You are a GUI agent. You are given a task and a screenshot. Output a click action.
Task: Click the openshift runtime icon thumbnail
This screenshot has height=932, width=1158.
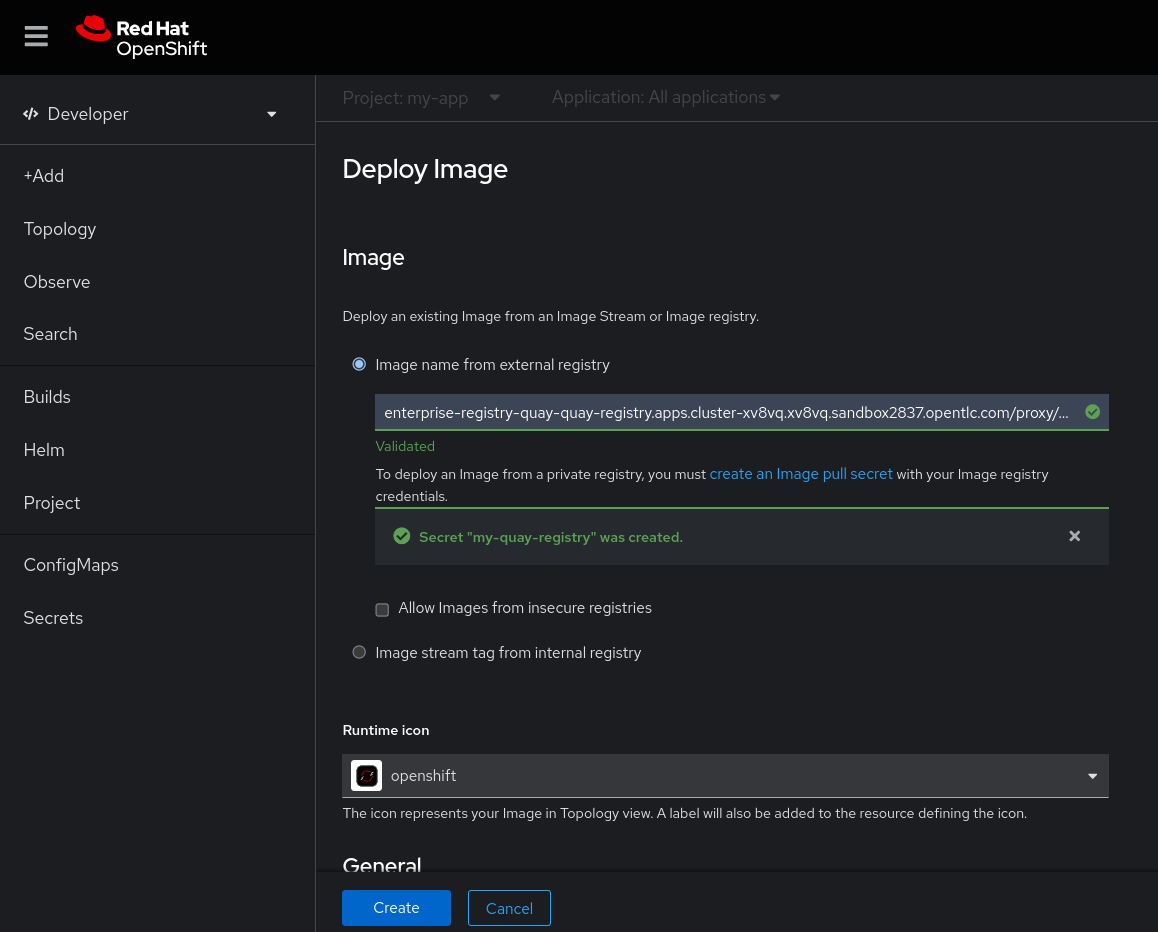click(x=367, y=776)
